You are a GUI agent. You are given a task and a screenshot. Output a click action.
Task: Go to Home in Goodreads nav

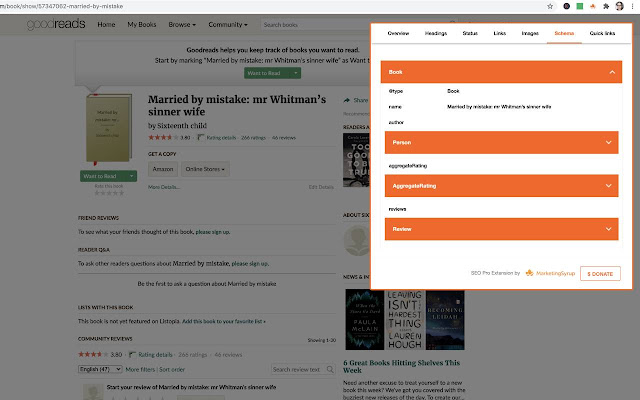pos(106,24)
